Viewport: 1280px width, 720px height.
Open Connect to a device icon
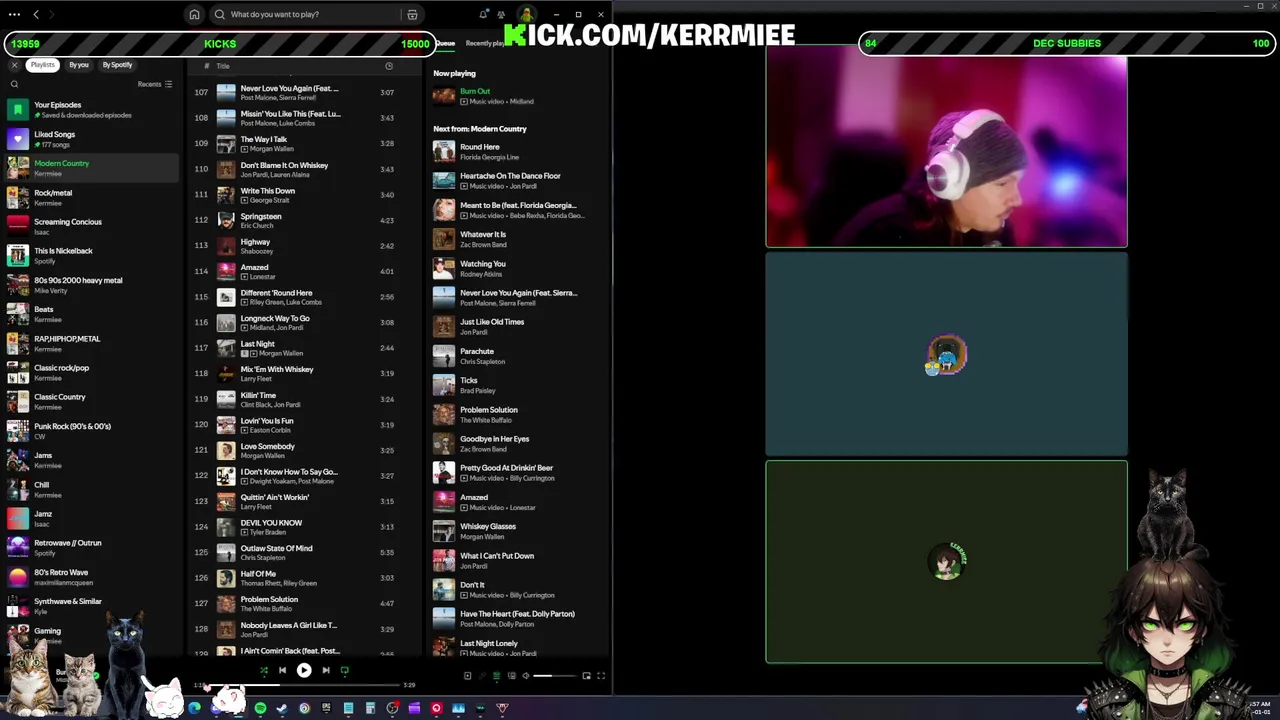point(511,676)
